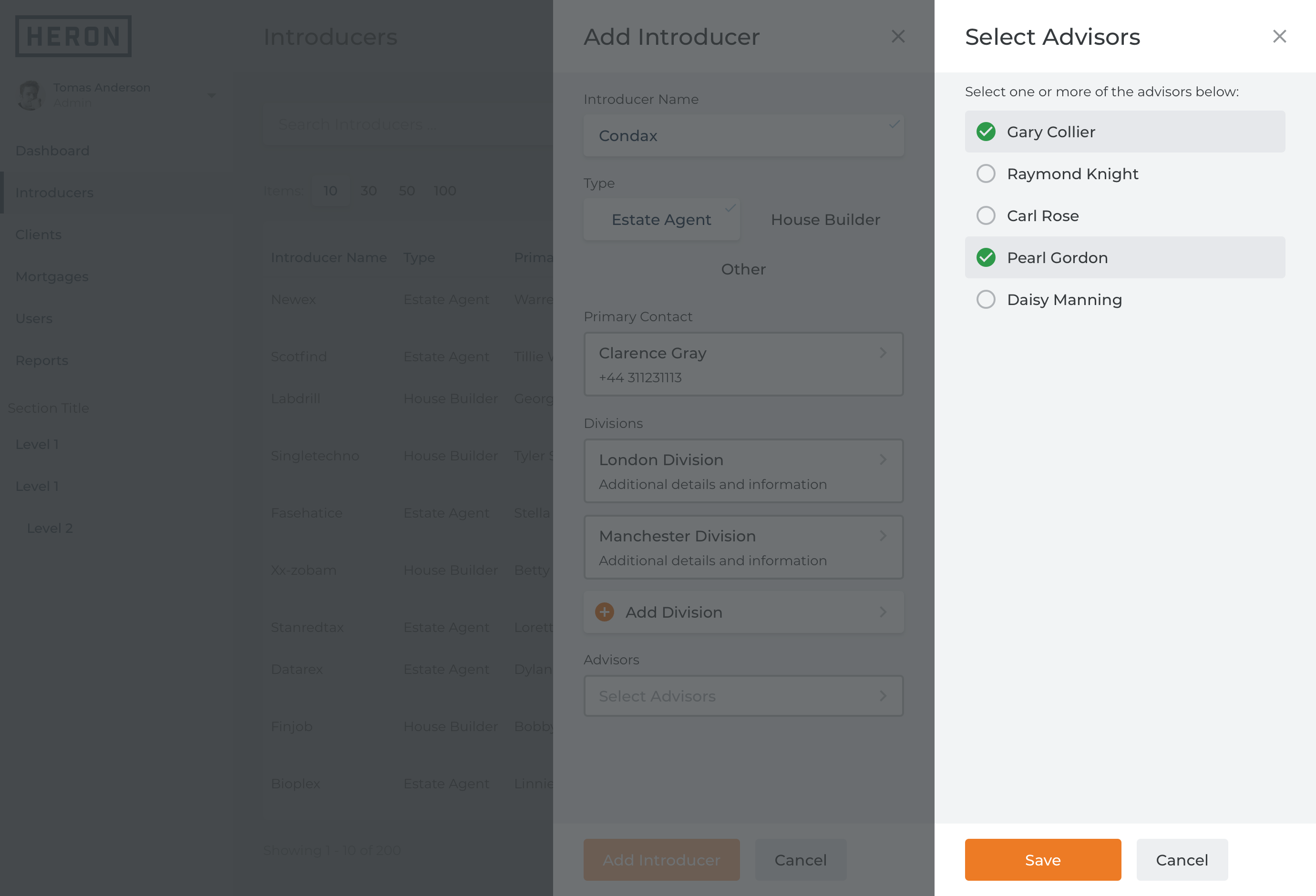Go to Dashboard in sidebar
The height and width of the screenshot is (896, 1316).
click(52, 151)
